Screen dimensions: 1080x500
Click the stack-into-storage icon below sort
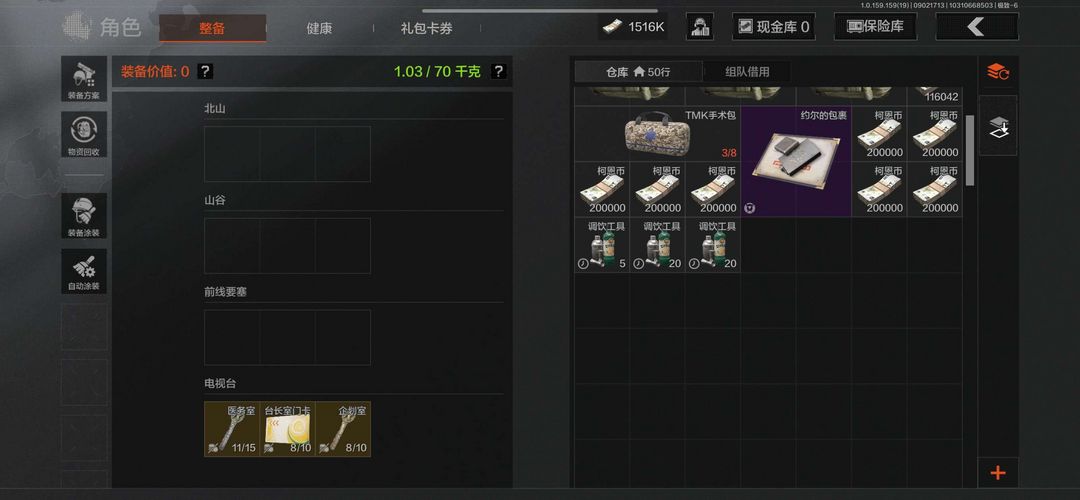click(x=997, y=126)
